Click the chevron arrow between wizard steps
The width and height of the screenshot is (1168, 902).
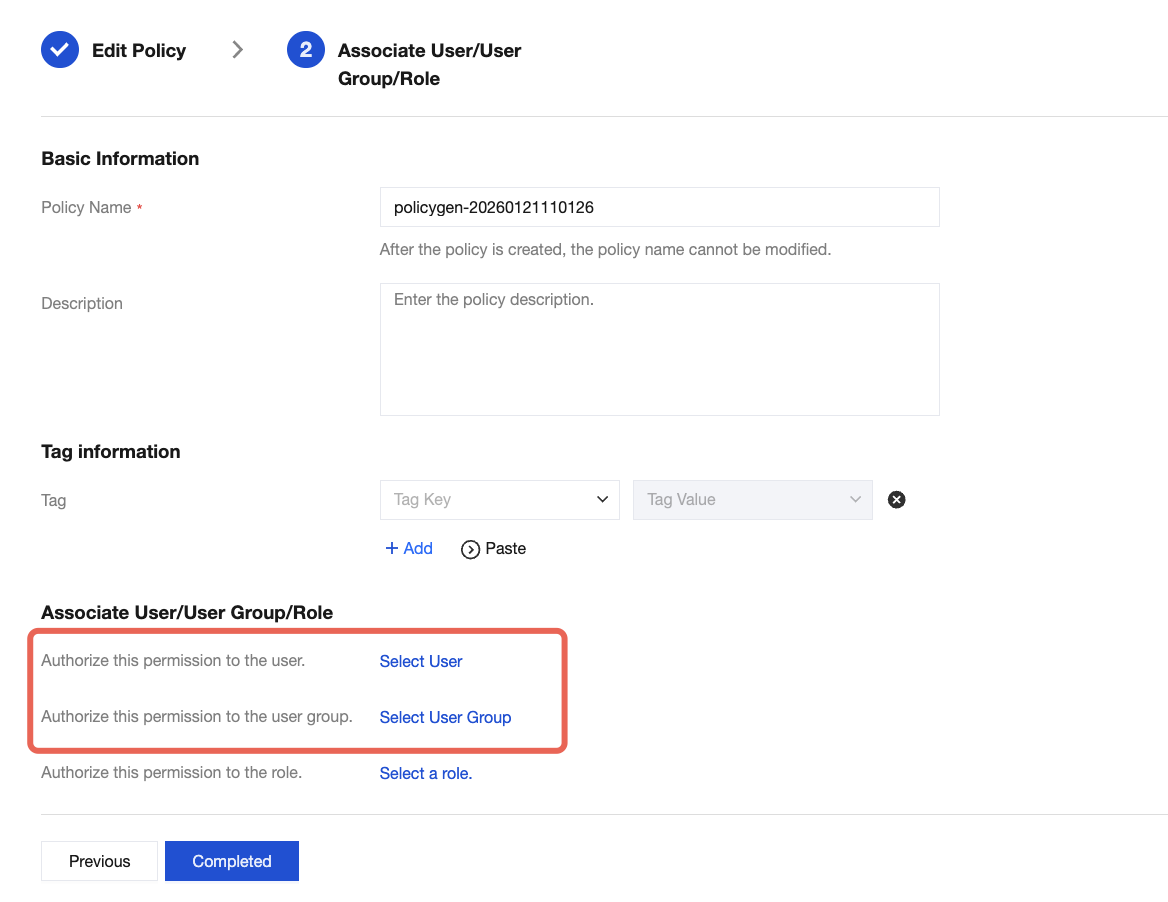[x=237, y=50]
